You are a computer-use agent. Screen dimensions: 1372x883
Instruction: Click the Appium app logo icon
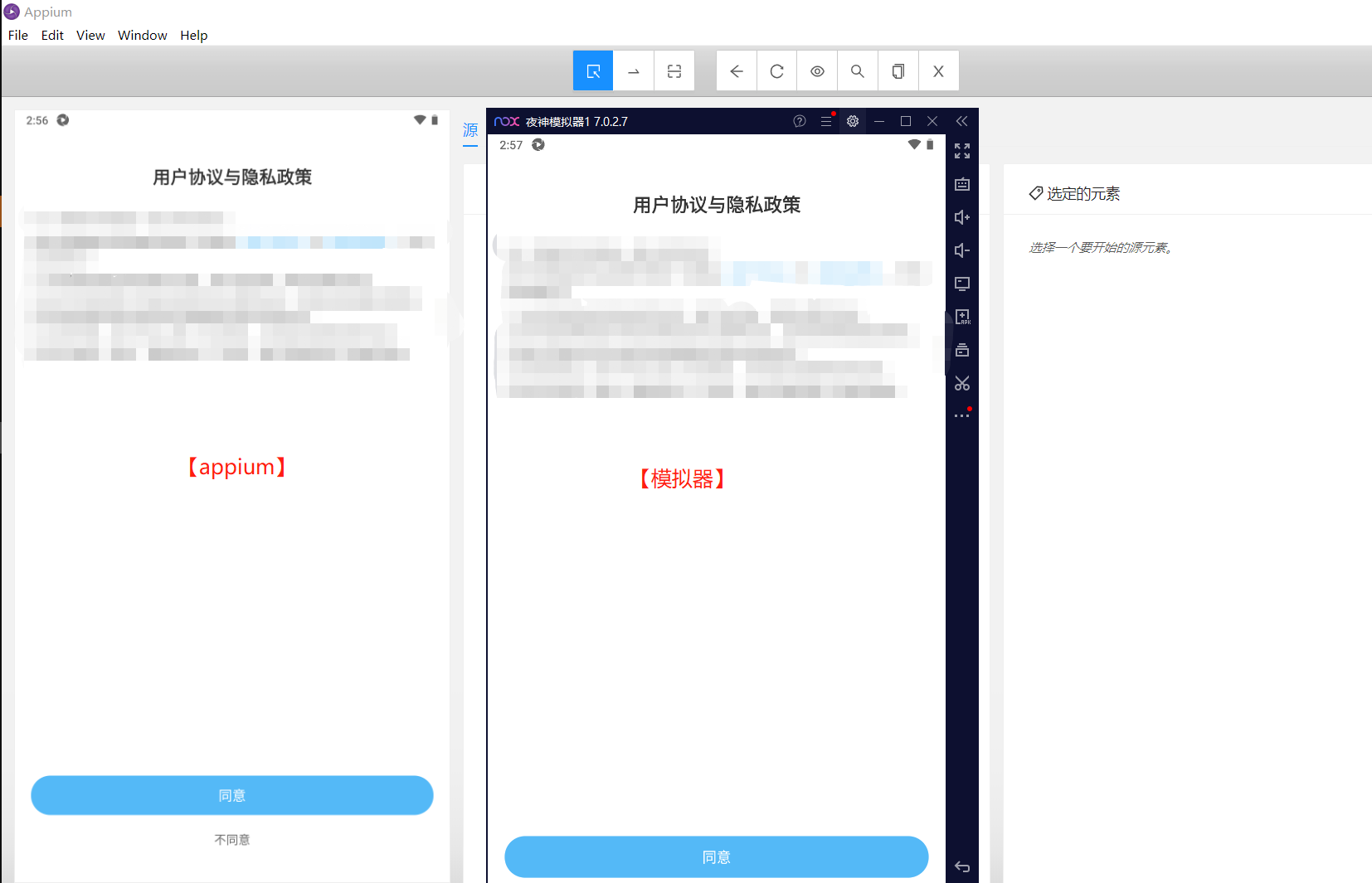(12, 12)
